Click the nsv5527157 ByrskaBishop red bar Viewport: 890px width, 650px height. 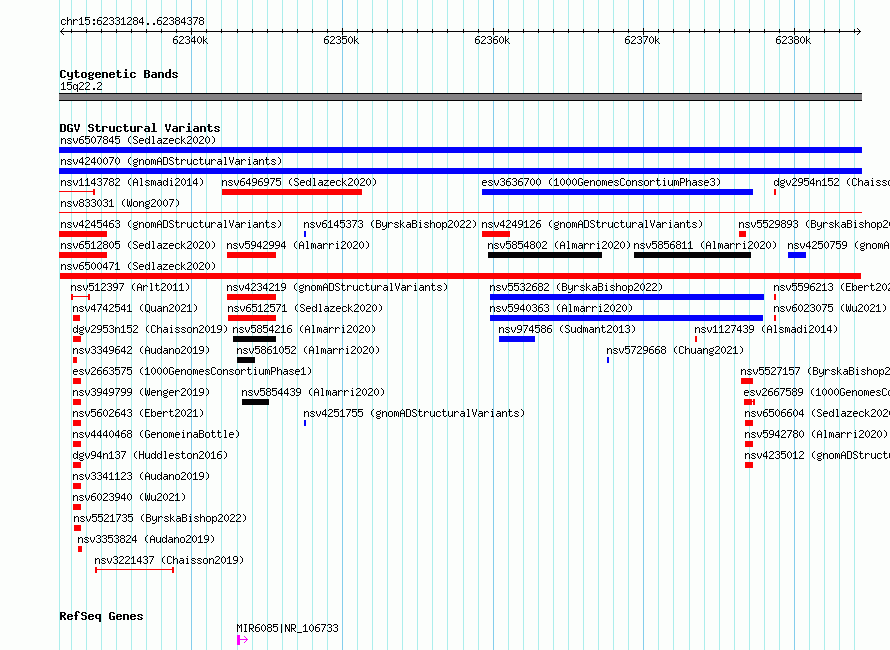coord(747,381)
